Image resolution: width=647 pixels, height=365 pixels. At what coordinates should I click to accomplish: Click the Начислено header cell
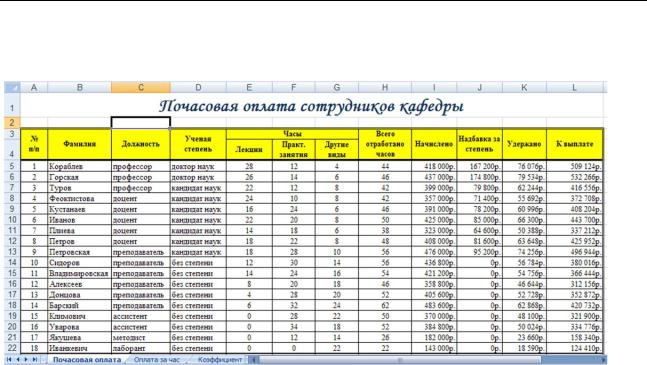pos(434,144)
